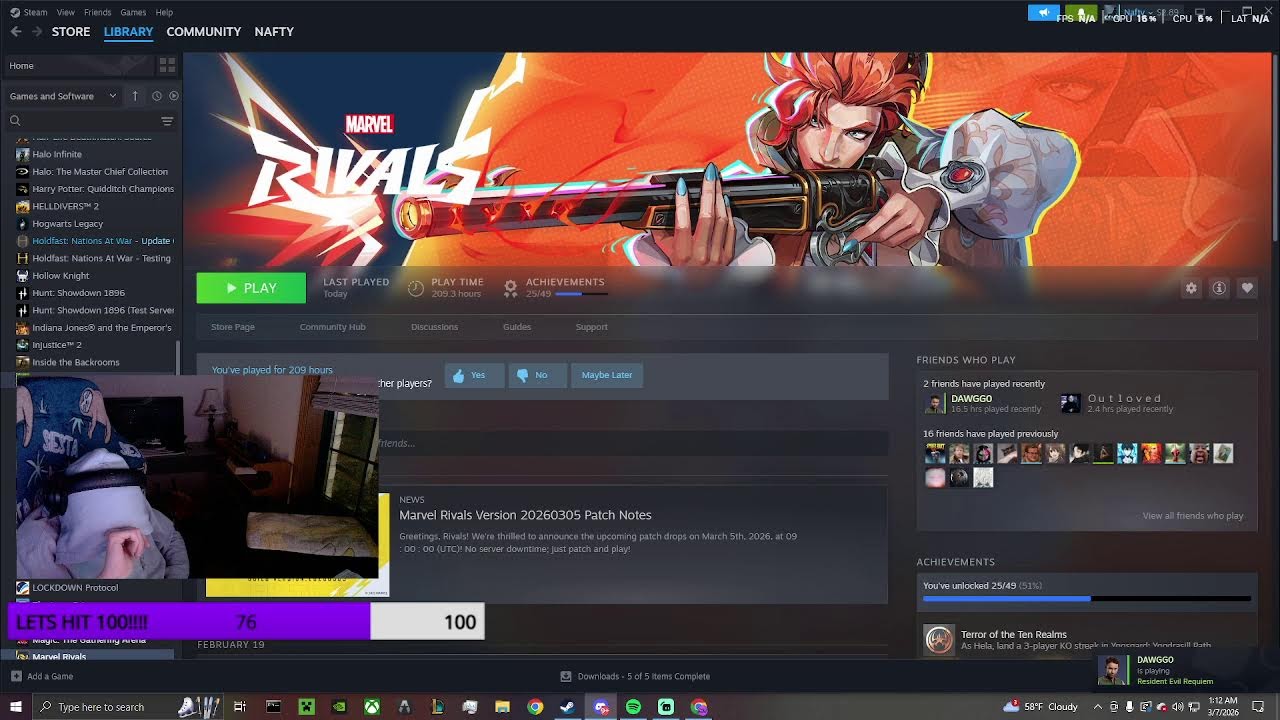Switch to the STORE tab
This screenshot has height=720, width=1280.
tap(71, 32)
